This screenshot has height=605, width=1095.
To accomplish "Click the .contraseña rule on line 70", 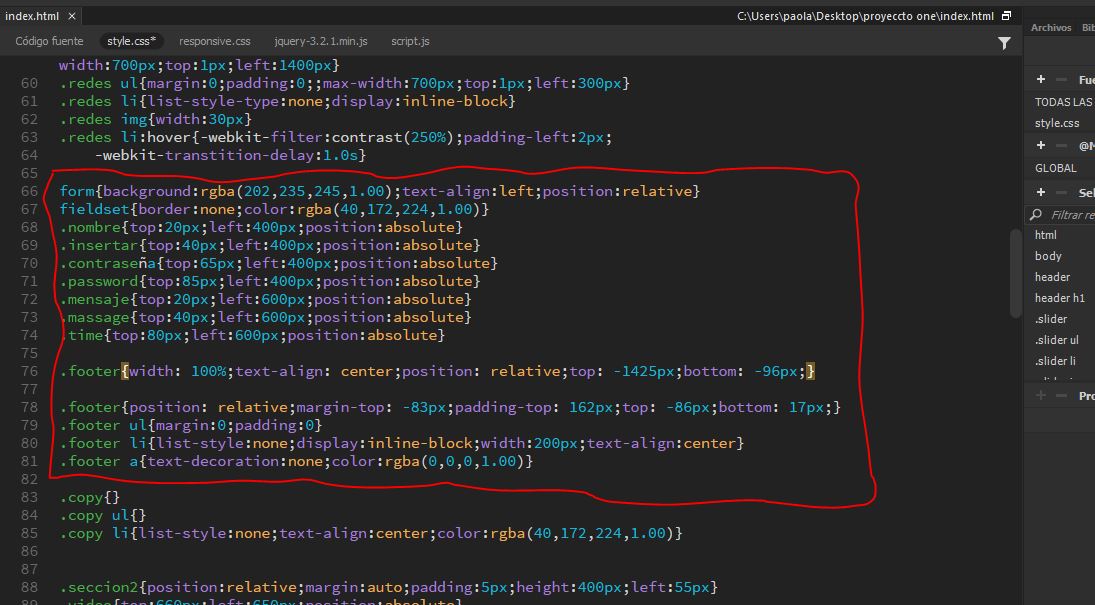I will pyautogui.click(x=279, y=263).
